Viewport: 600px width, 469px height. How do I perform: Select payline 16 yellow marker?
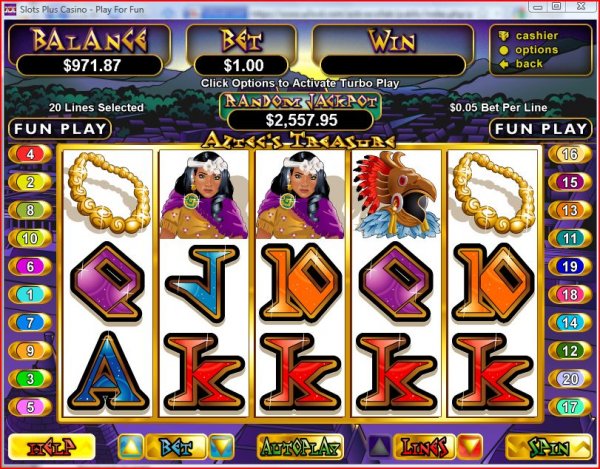(570, 154)
